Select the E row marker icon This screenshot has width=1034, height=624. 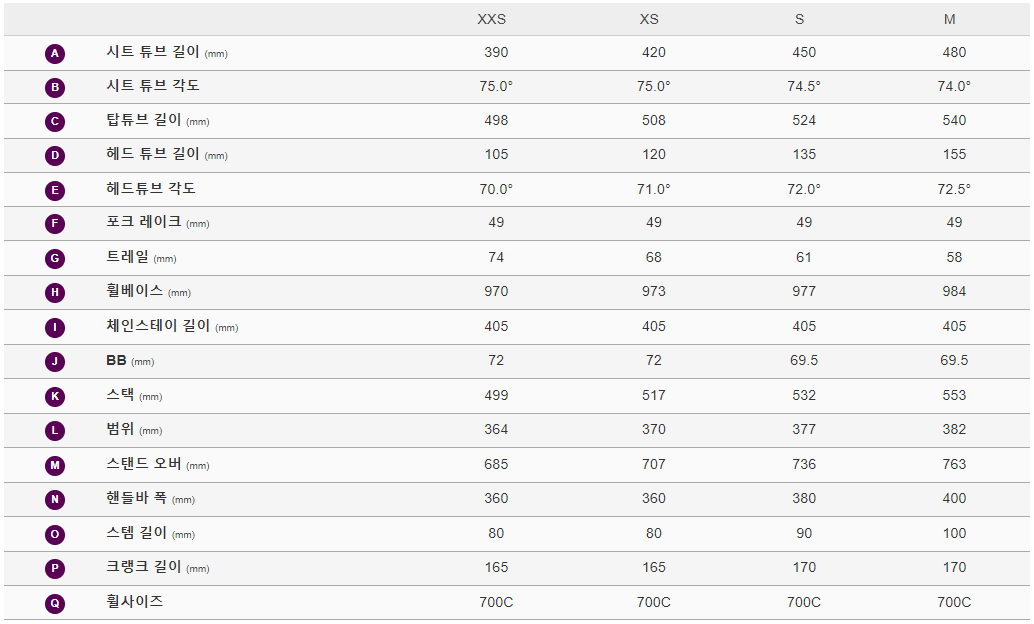click(x=55, y=191)
